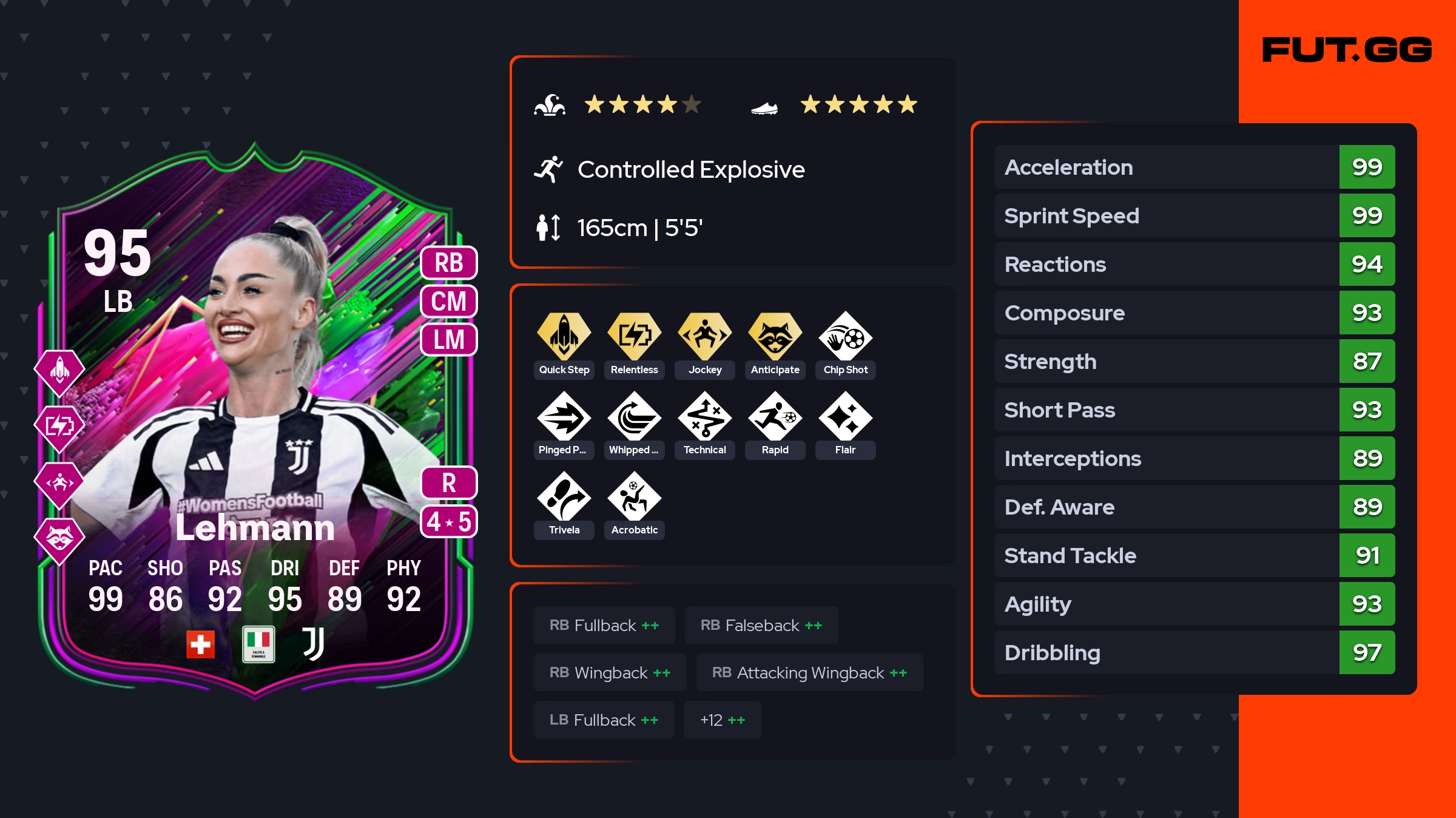1456x818 pixels.
Task: Select the CM alternate position badge
Action: (x=449, y=301)
